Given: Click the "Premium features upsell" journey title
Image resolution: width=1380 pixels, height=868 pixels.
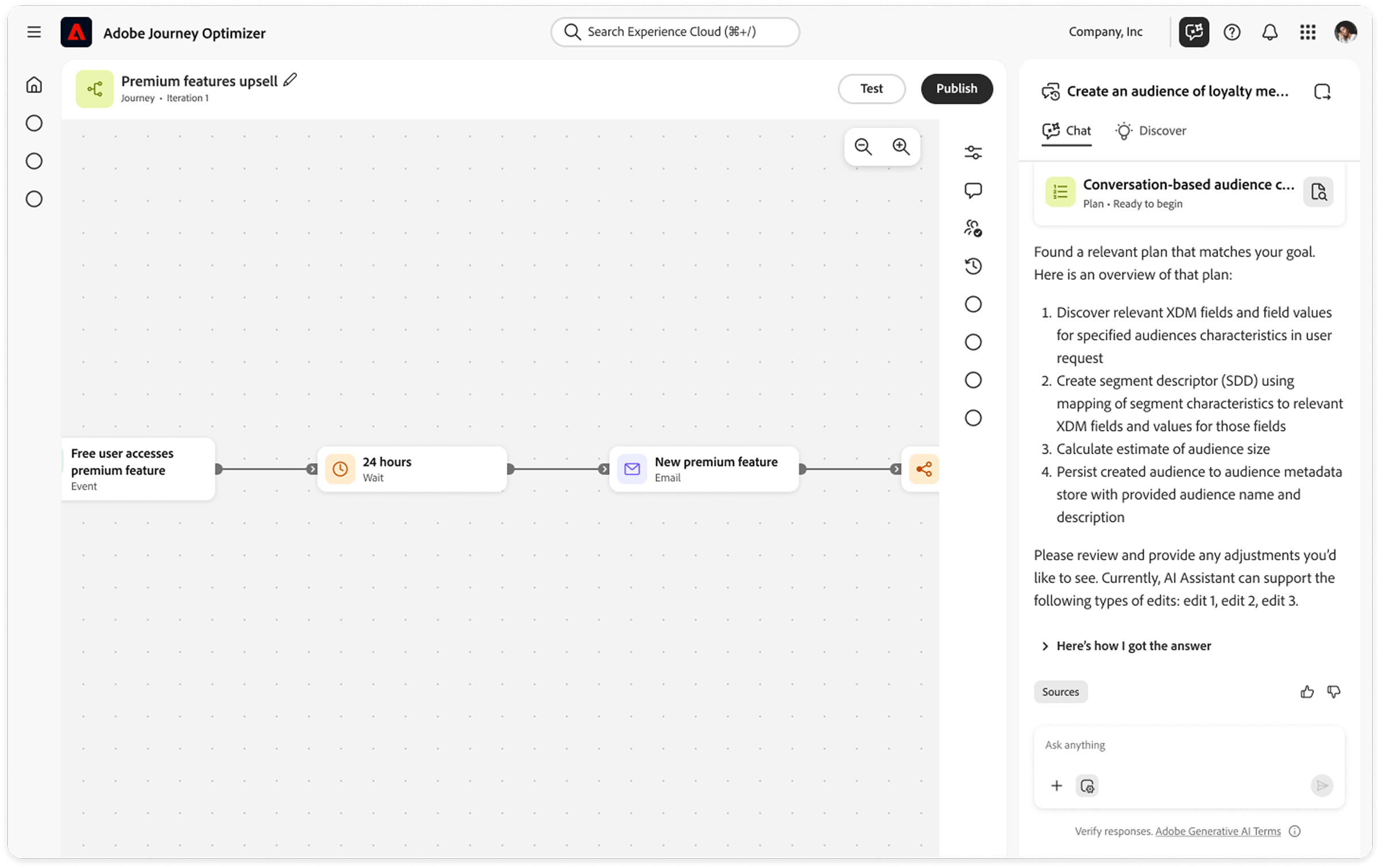Looking at the screenshot, I should tap(199, 81).
